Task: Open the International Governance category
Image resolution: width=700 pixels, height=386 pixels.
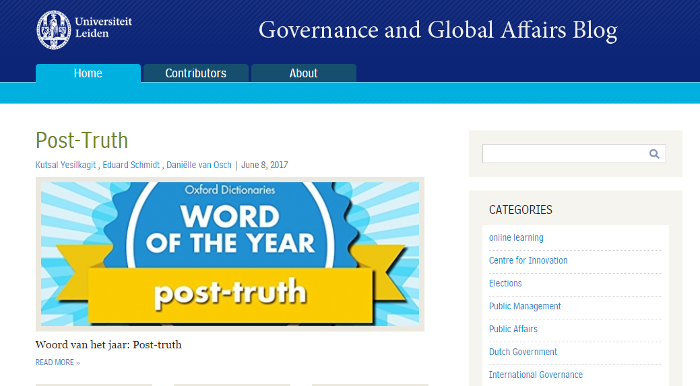Action: click(x=536, y=374)
